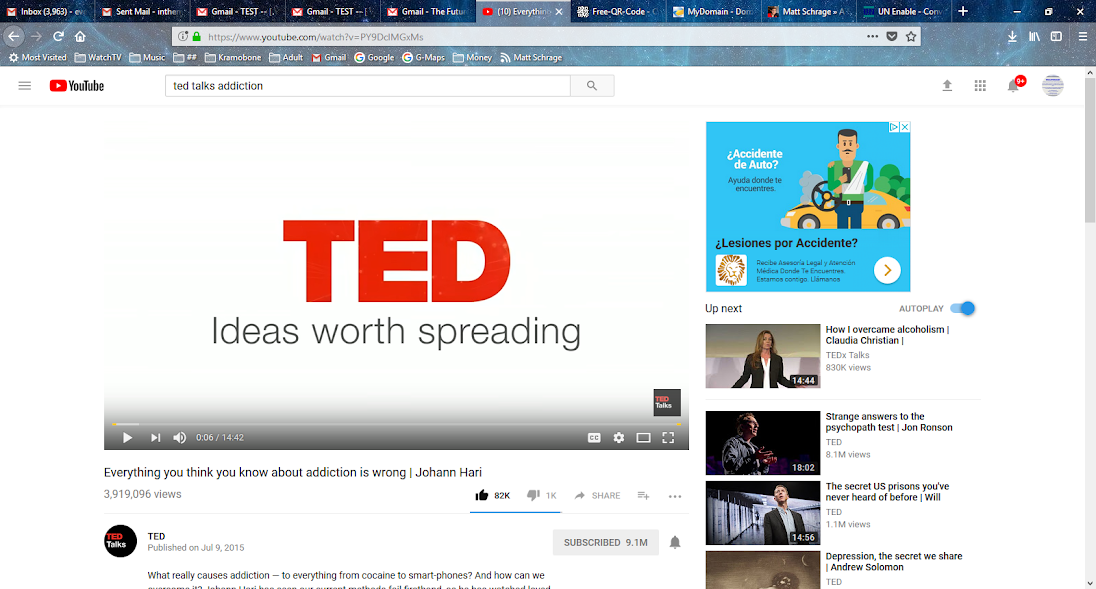Switch to the UN Enable tab
This screenshot has width=1096, height=589.
903,11
